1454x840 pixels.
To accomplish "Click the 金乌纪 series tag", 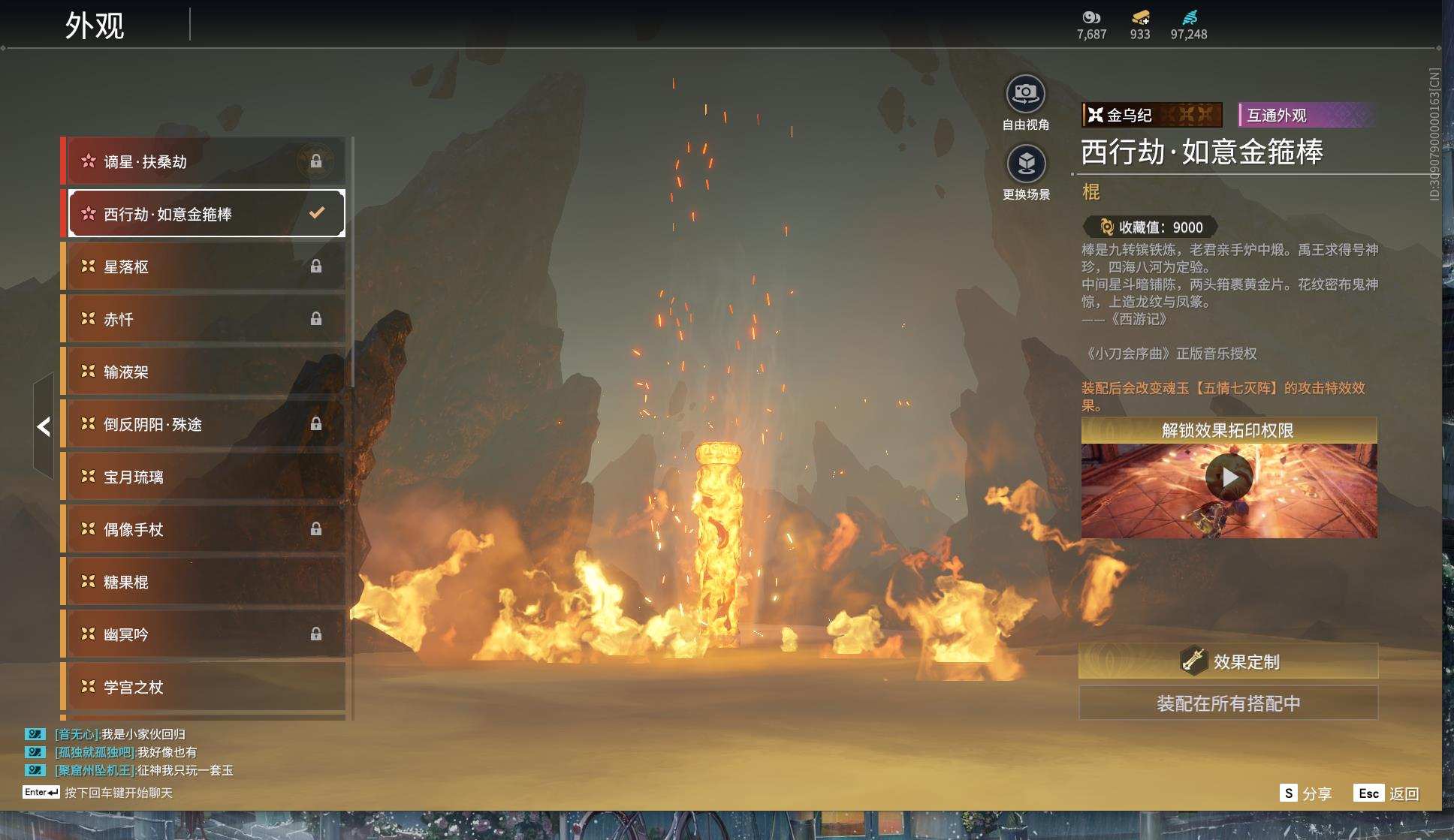I will tap(1152, 115).
